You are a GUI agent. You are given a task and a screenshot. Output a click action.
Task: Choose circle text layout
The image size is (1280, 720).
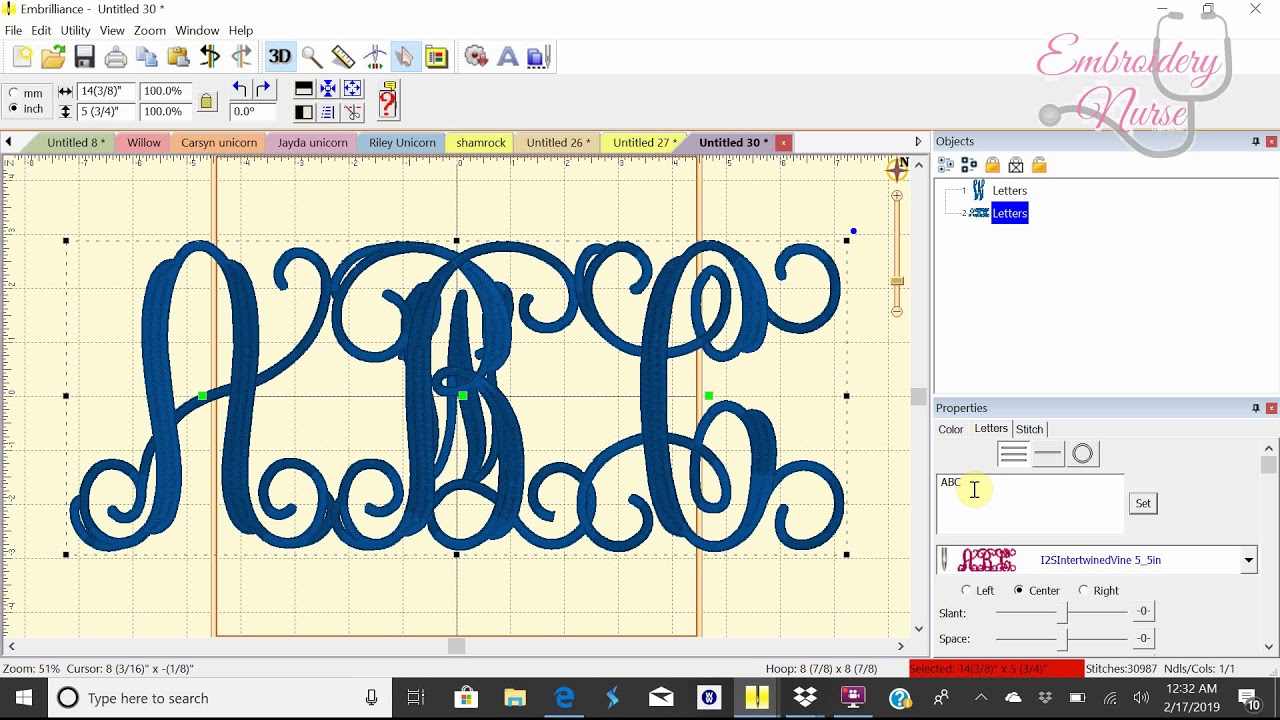coord(1083,454)
